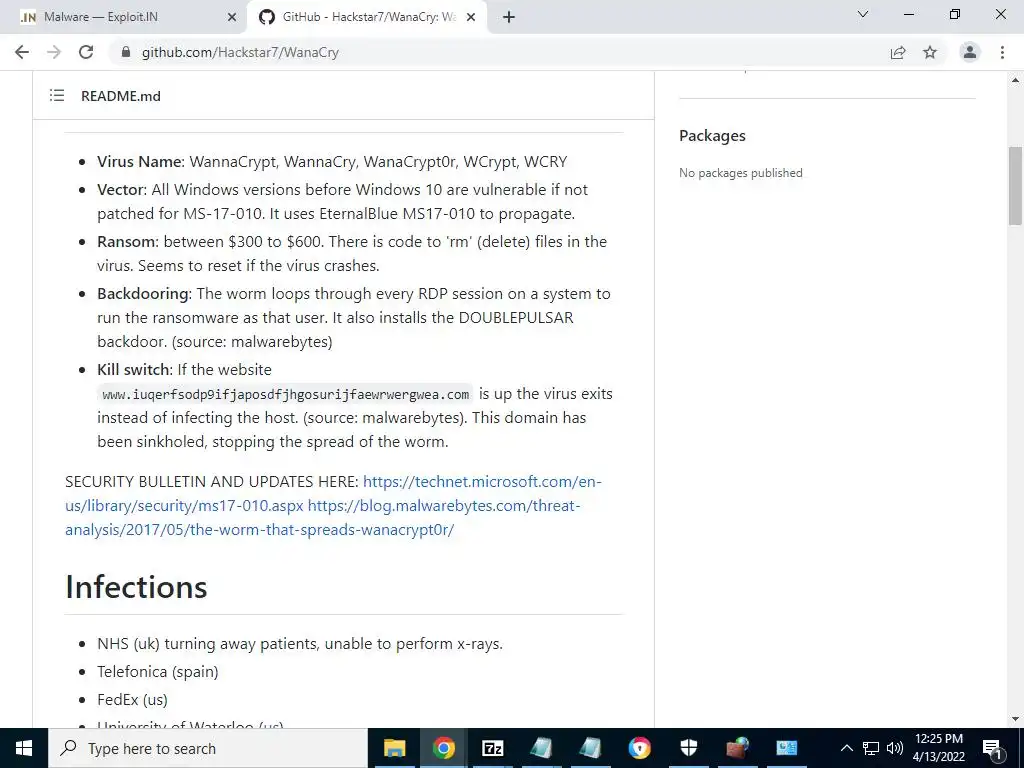Go forward in browser history
The height and width of the screenshot is (768, 1024).
coord(54,52)
